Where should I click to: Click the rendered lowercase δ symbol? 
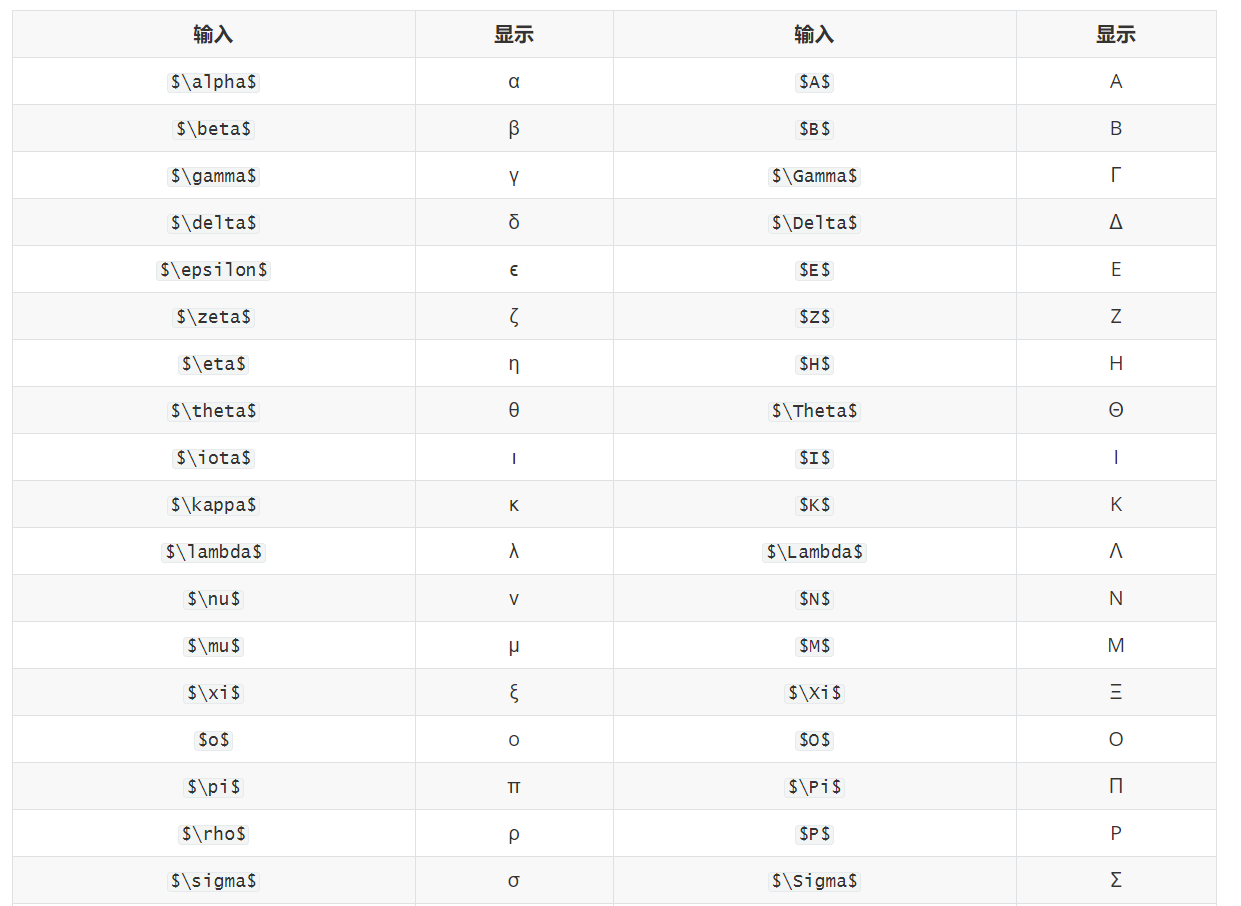pos(514,223)
